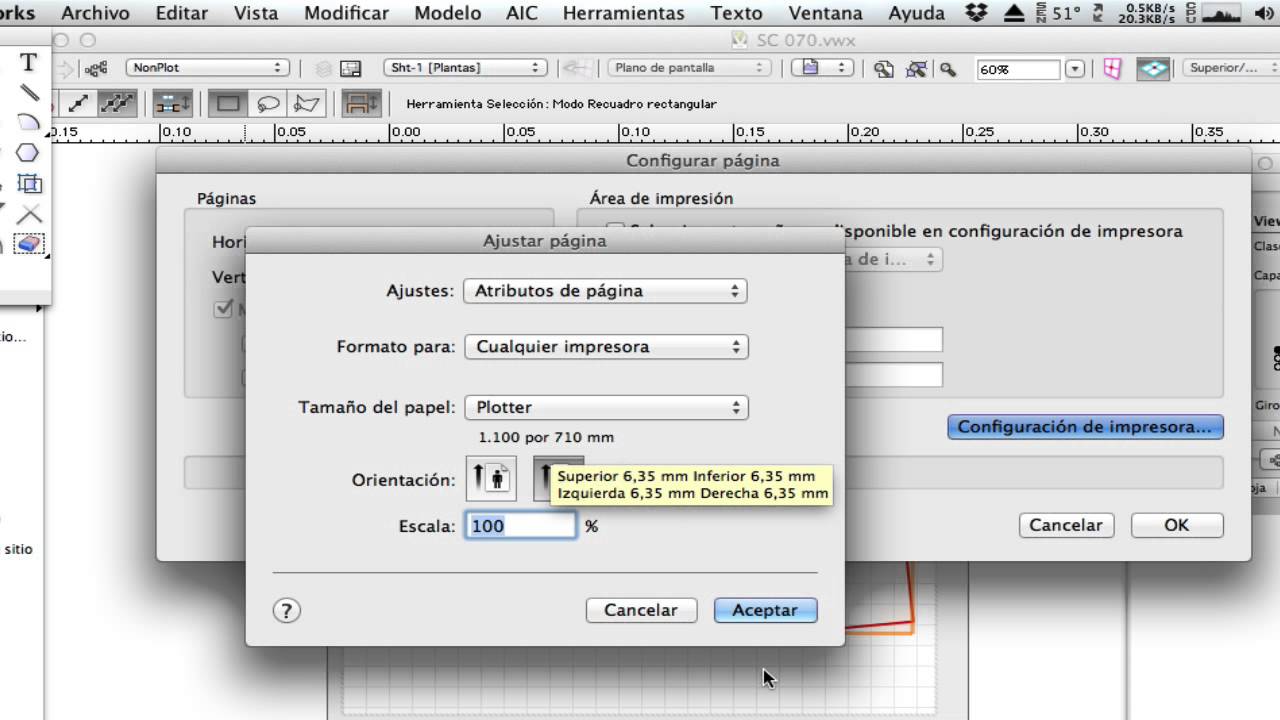Select the Line tool in the tool palette
This screenshot has height=720, width=1280.
point(29,93)
